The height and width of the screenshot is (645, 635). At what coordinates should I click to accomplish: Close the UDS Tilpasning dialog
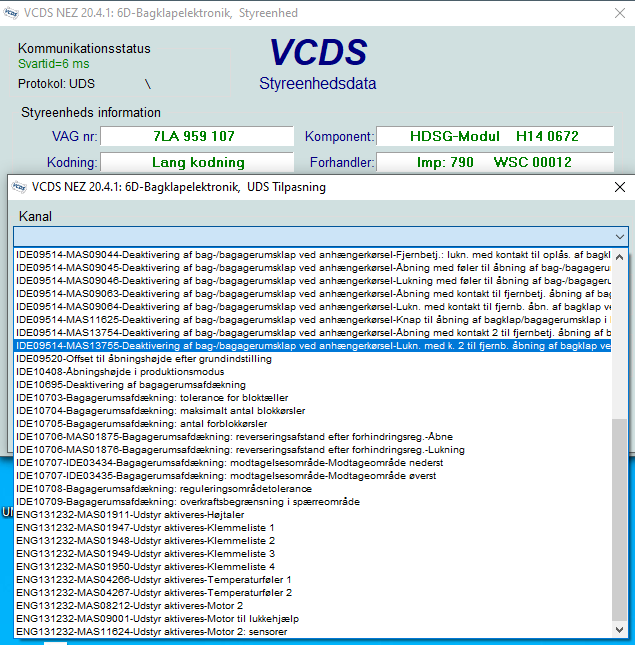619,187
